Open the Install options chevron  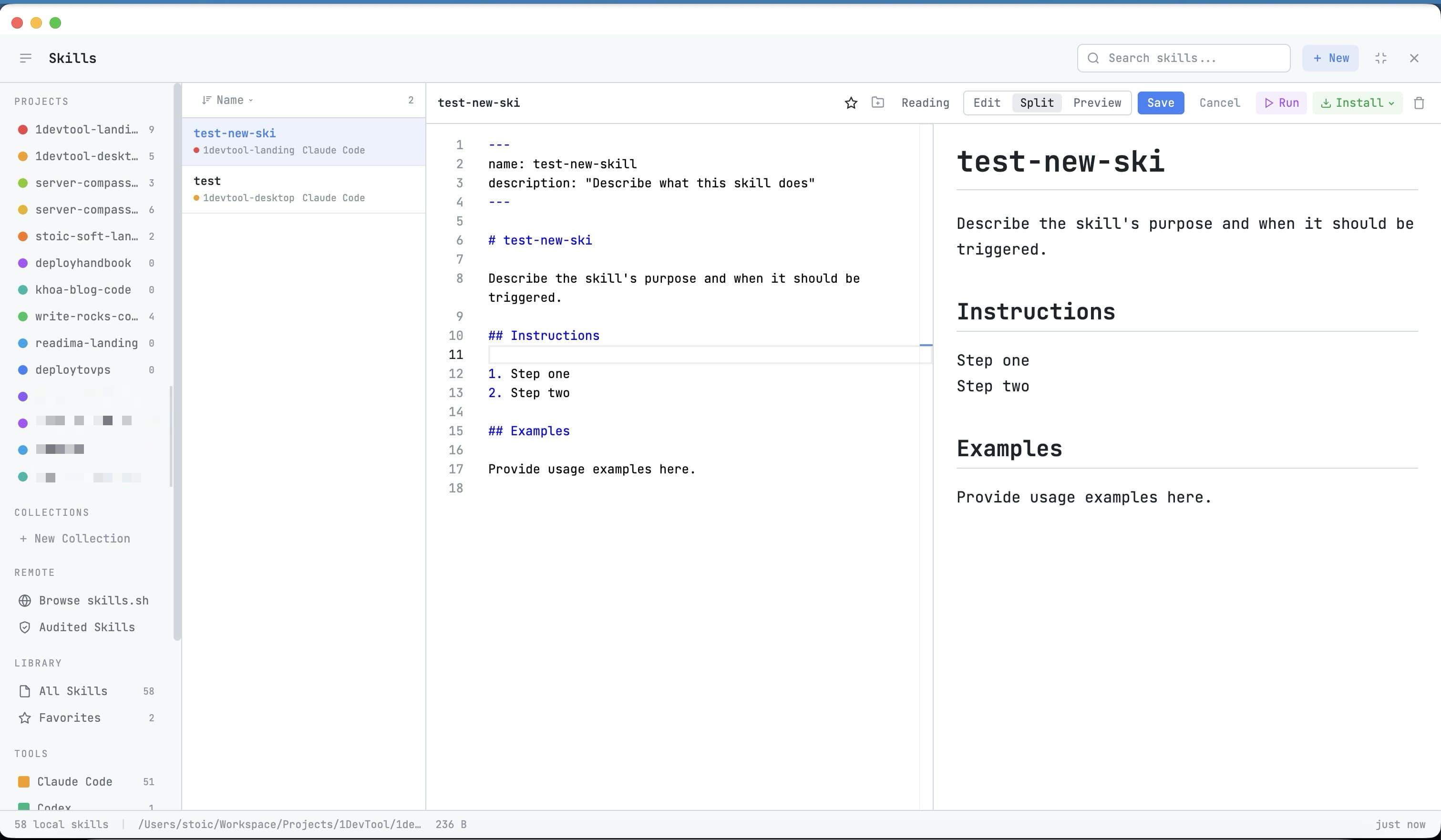point(1392,103)
